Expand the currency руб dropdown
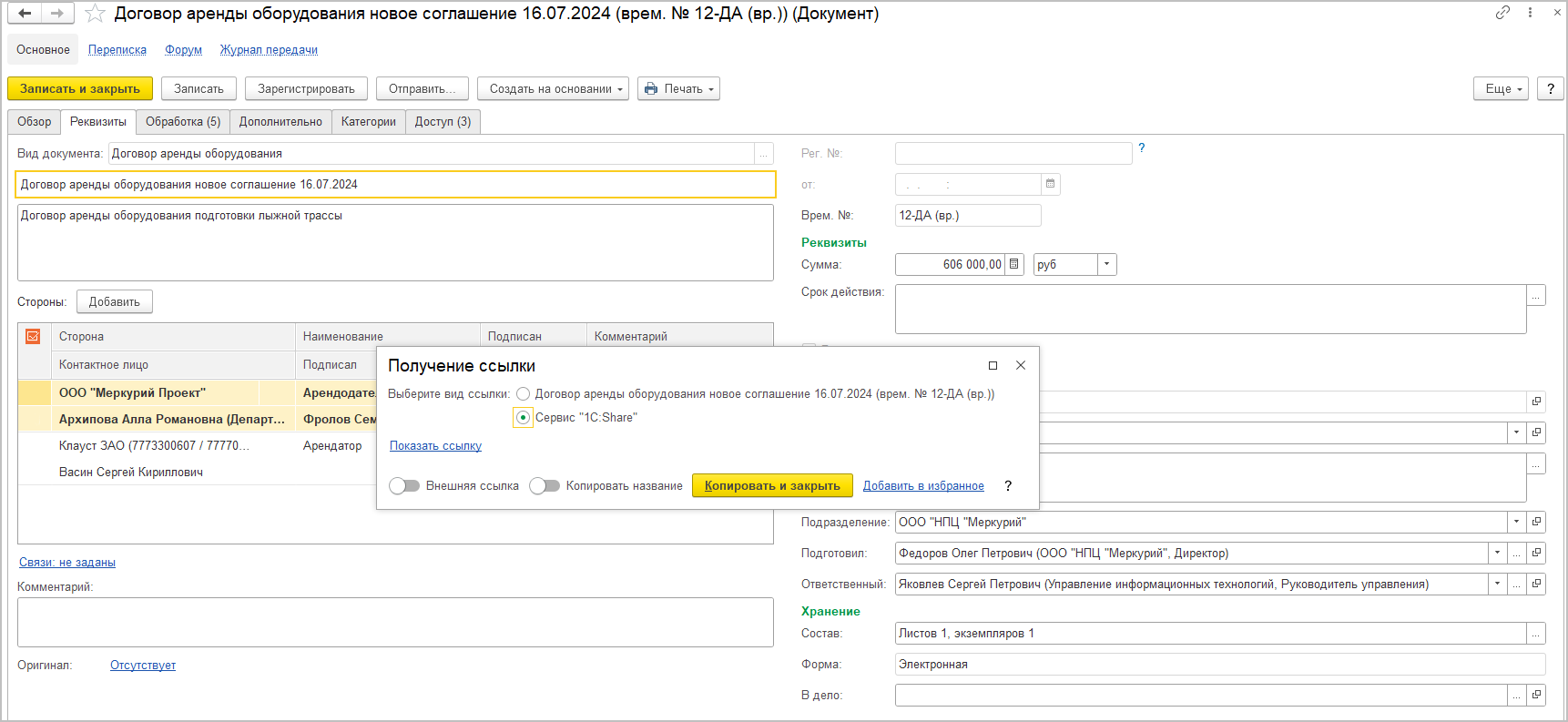The width and height of the screenshot is (1568, 722). 1106,264
